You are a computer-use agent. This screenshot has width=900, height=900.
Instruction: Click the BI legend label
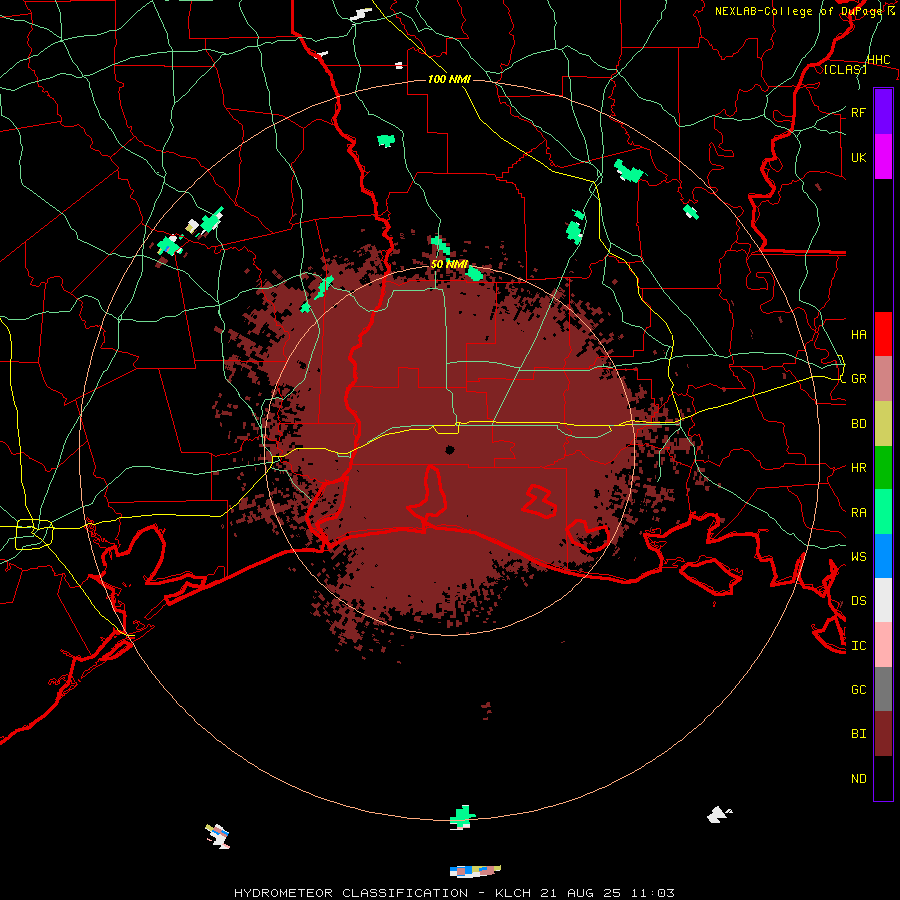pyautogui.click(x=858, y=734)
